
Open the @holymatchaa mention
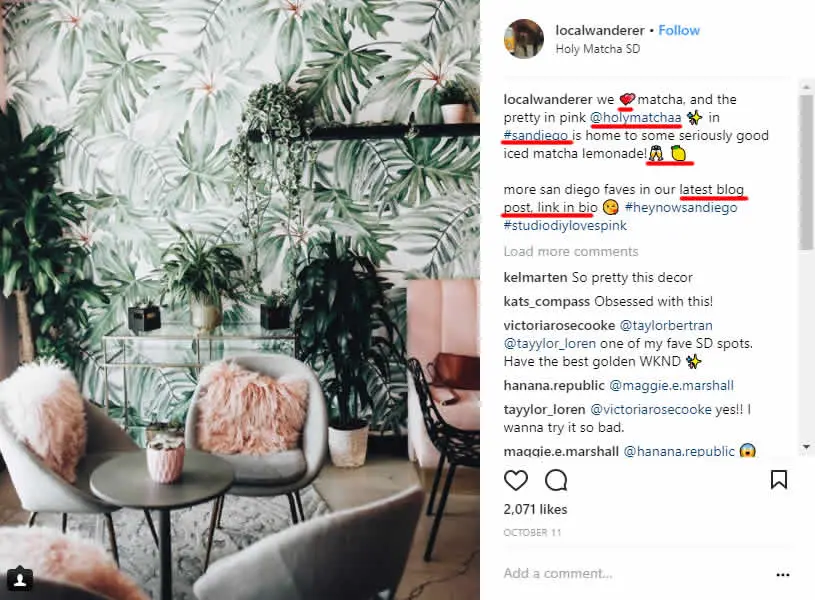[635, 118]
